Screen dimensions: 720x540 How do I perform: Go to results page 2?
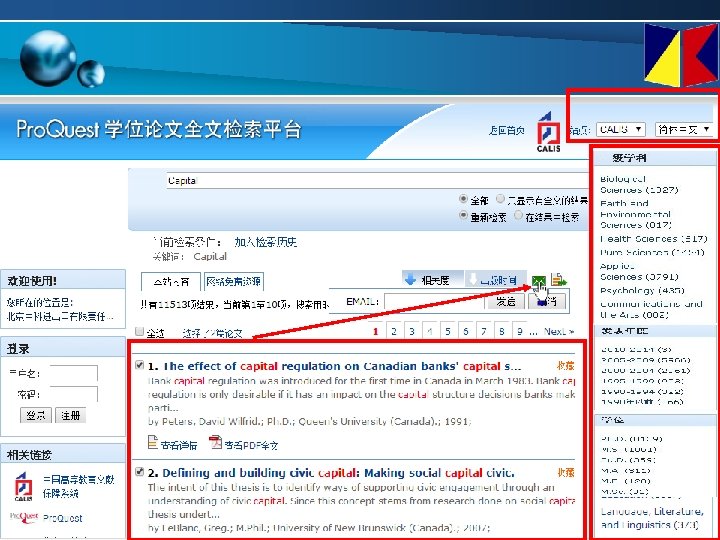394,331
